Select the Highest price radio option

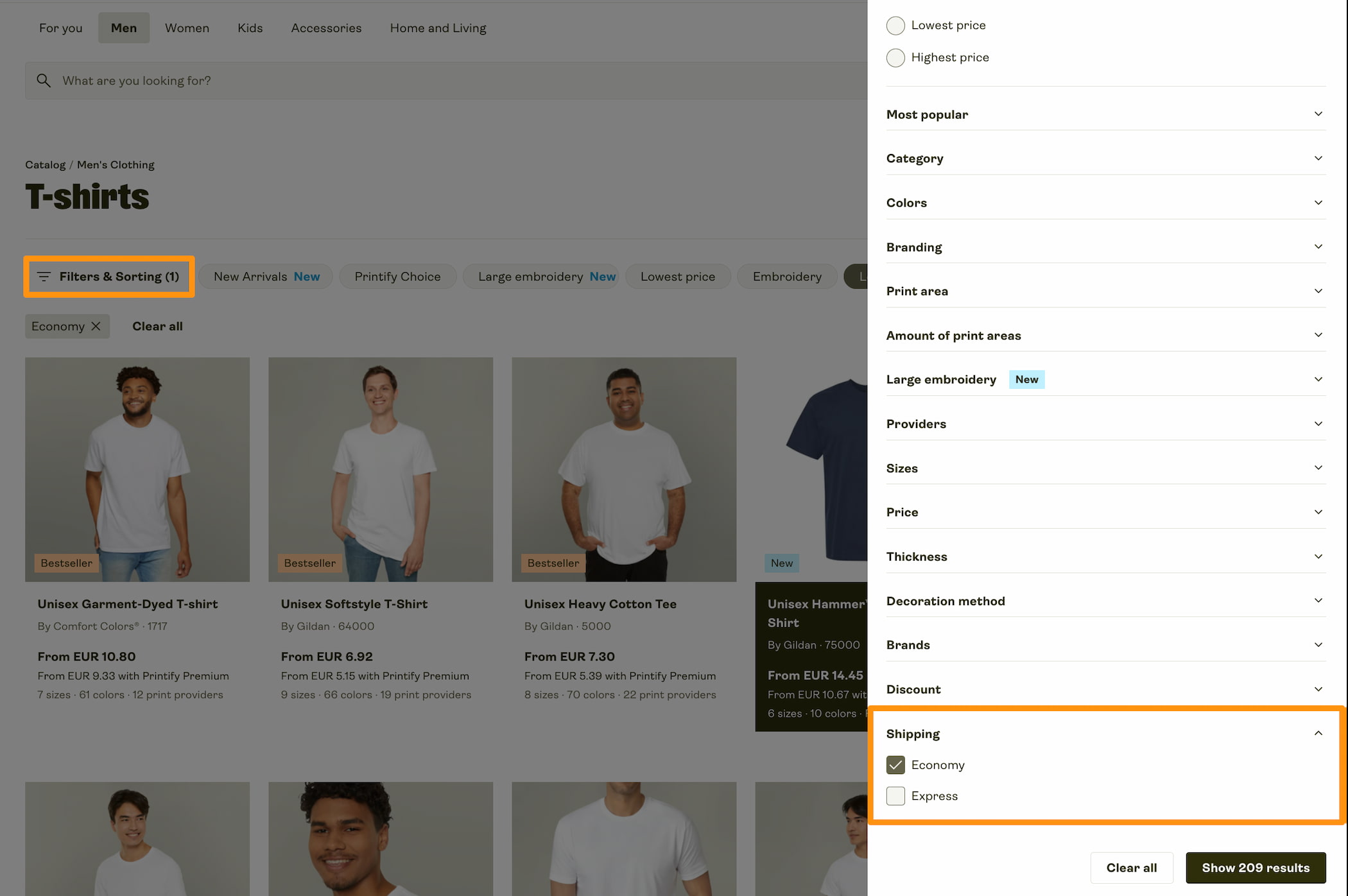click(x=895, y=58)
